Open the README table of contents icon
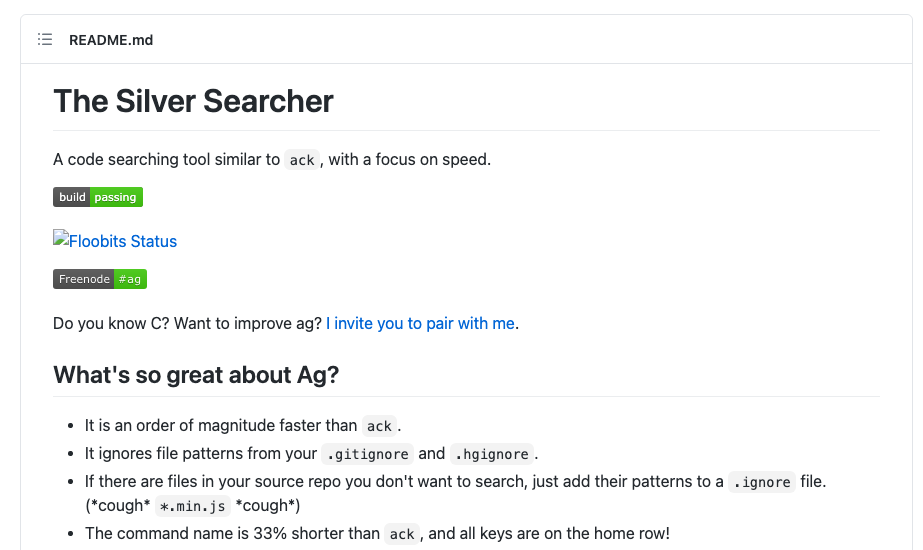Viewport: 923px width, 550px height. click(45, 40)
